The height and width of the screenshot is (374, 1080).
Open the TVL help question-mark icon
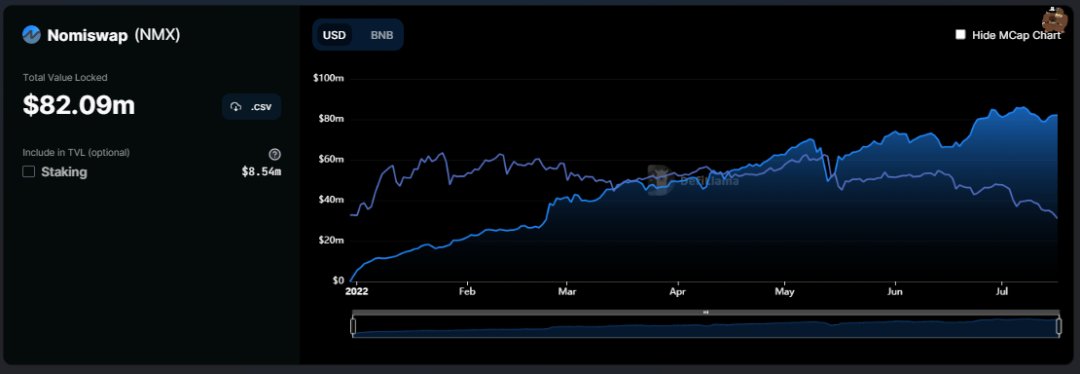[275, 154]
